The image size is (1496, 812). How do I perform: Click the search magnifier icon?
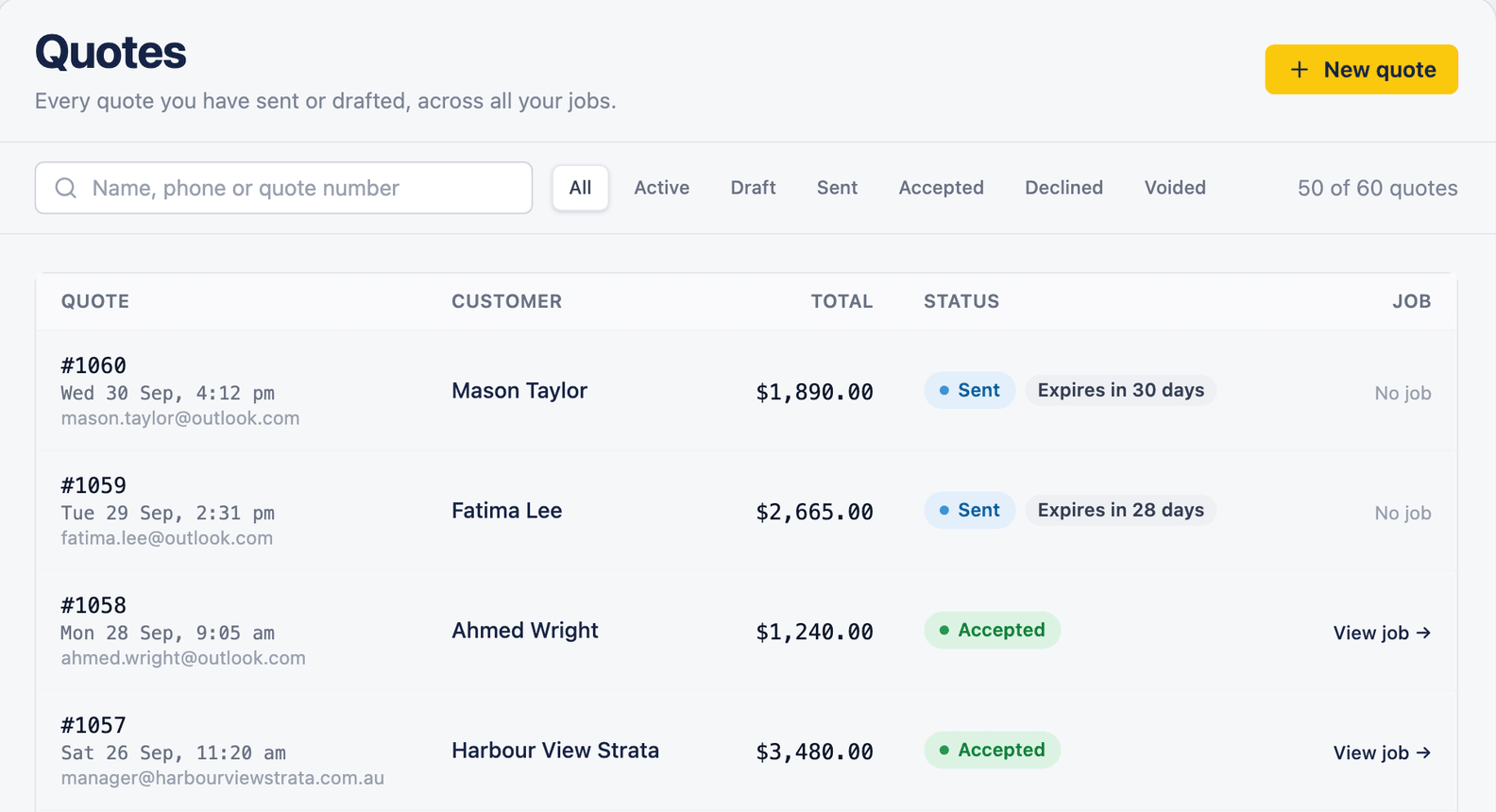[65, 188]
